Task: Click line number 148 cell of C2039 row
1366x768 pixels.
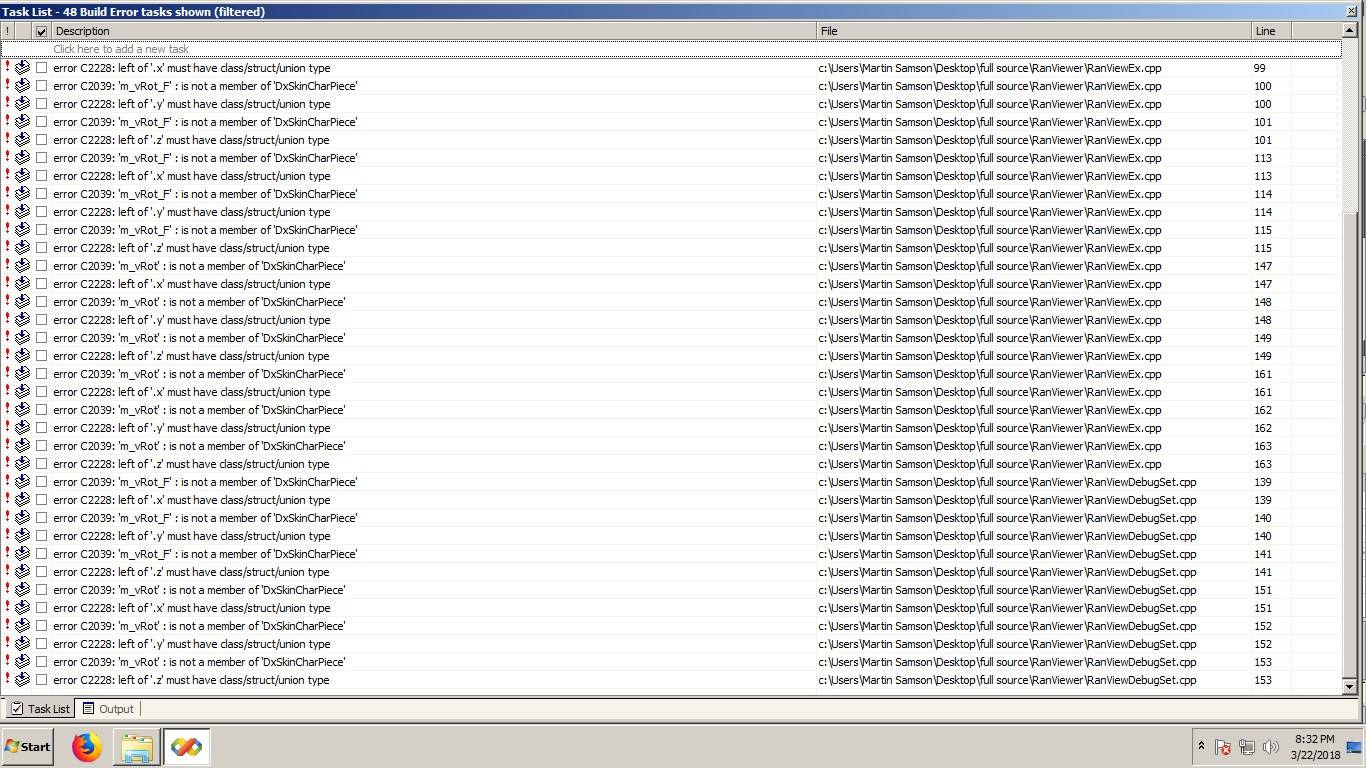Action: (x=1262, y=302)
